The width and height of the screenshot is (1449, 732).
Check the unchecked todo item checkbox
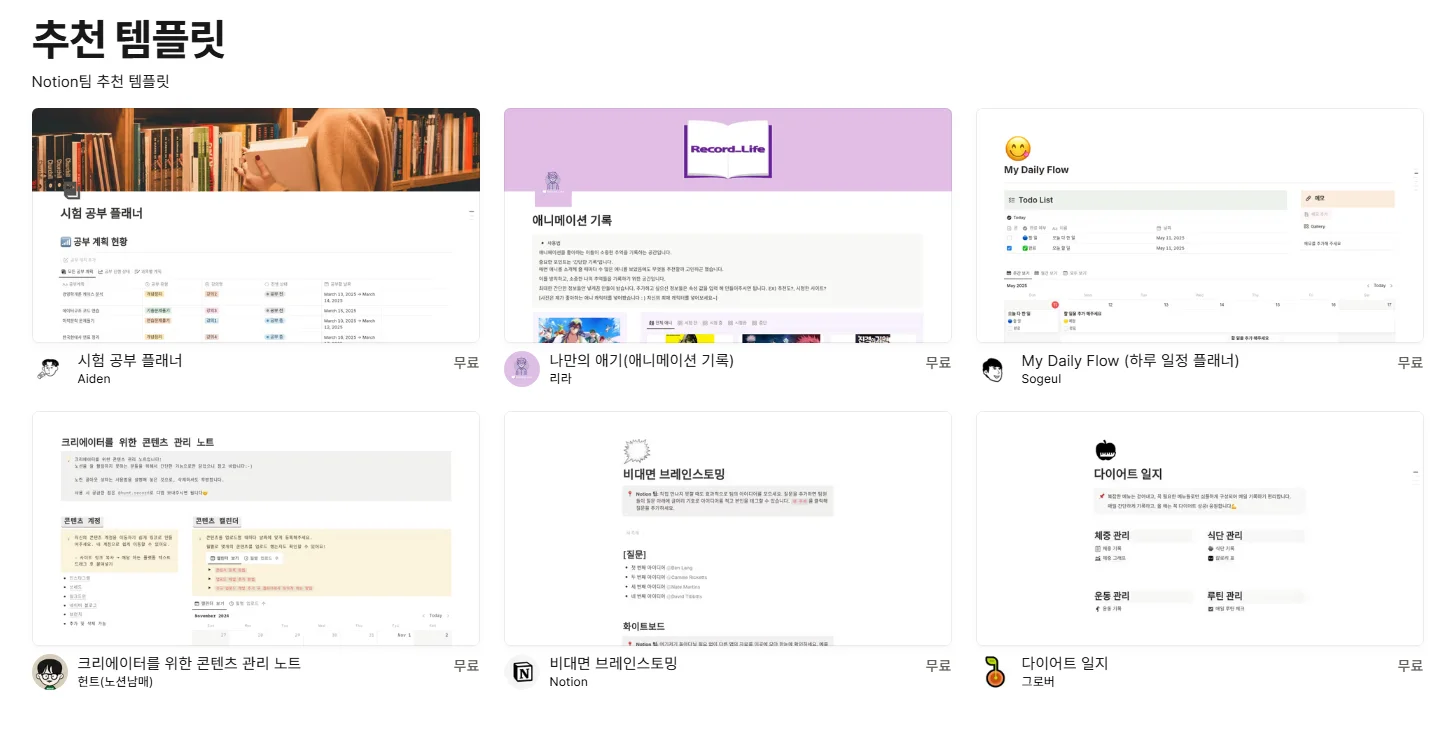(1009, 238)
